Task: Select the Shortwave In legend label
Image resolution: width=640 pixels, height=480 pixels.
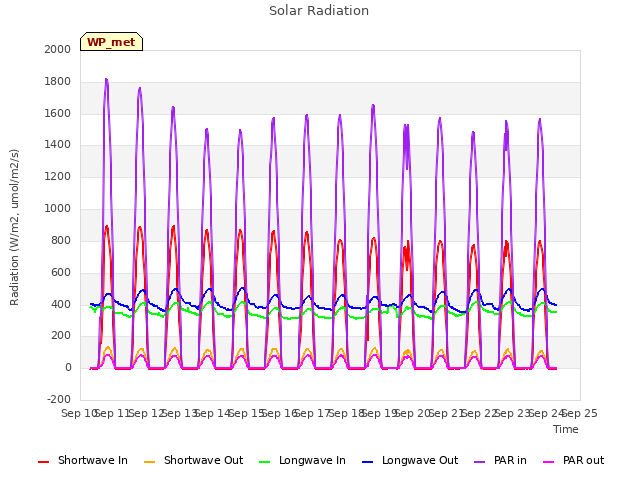Action: click(93, 460)
